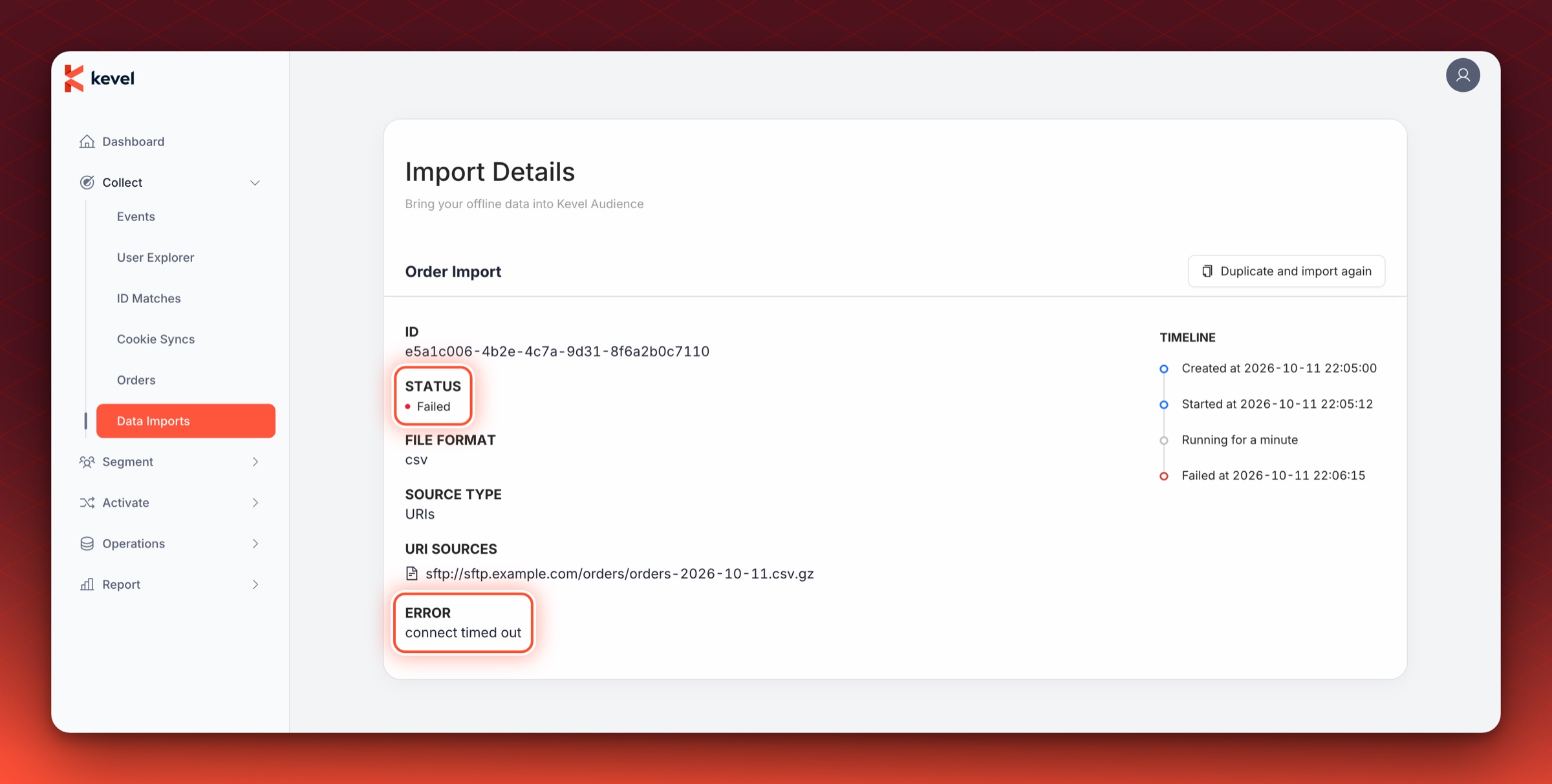
Task: Open Cookie Syncs page
Action: click(156, 339)
